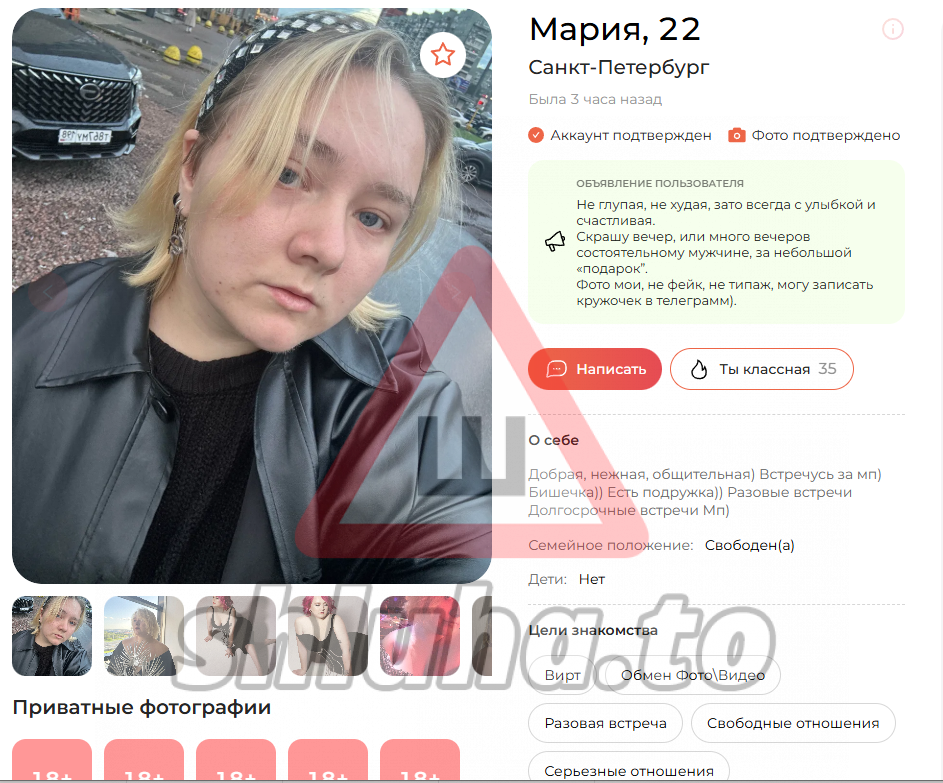This screenshot has height=783, width=943.
Task: Open first 18+ private photo tile
Action: 52,760
